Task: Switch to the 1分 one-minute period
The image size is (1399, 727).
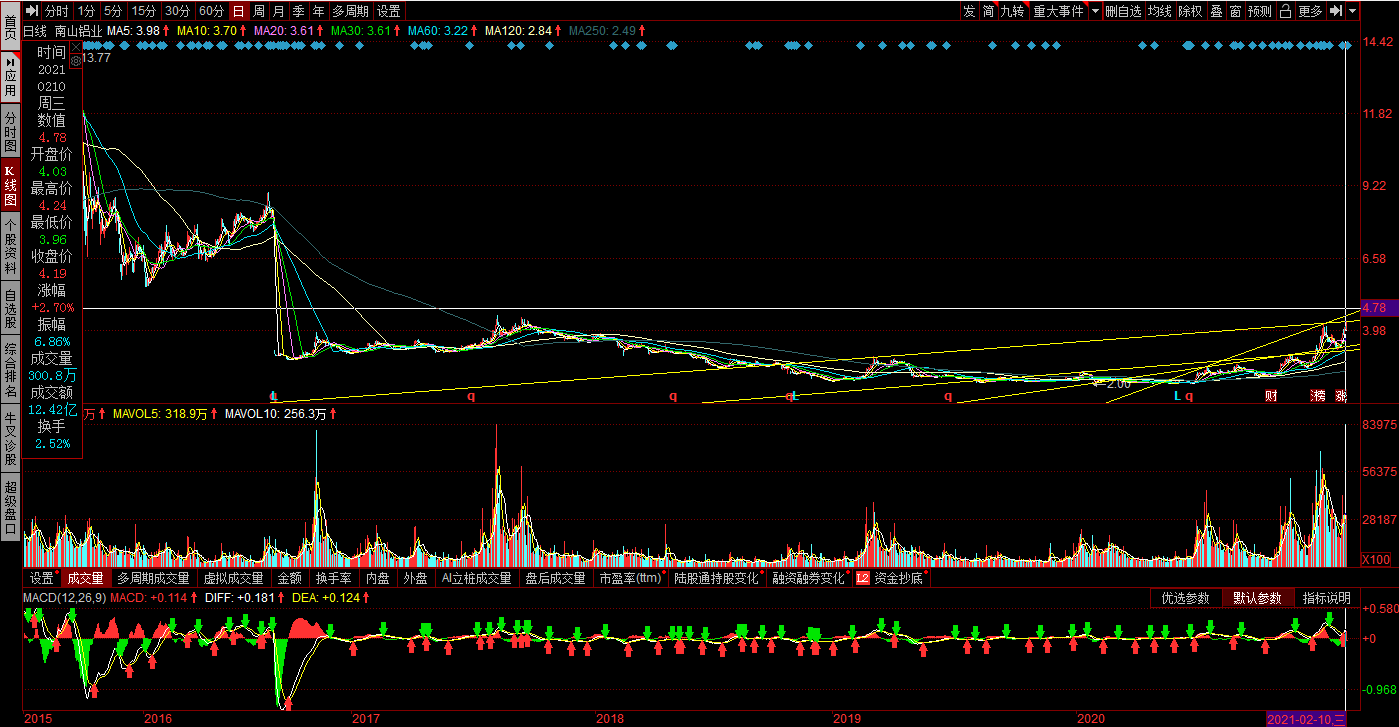Action: click(x=86, y=11)
